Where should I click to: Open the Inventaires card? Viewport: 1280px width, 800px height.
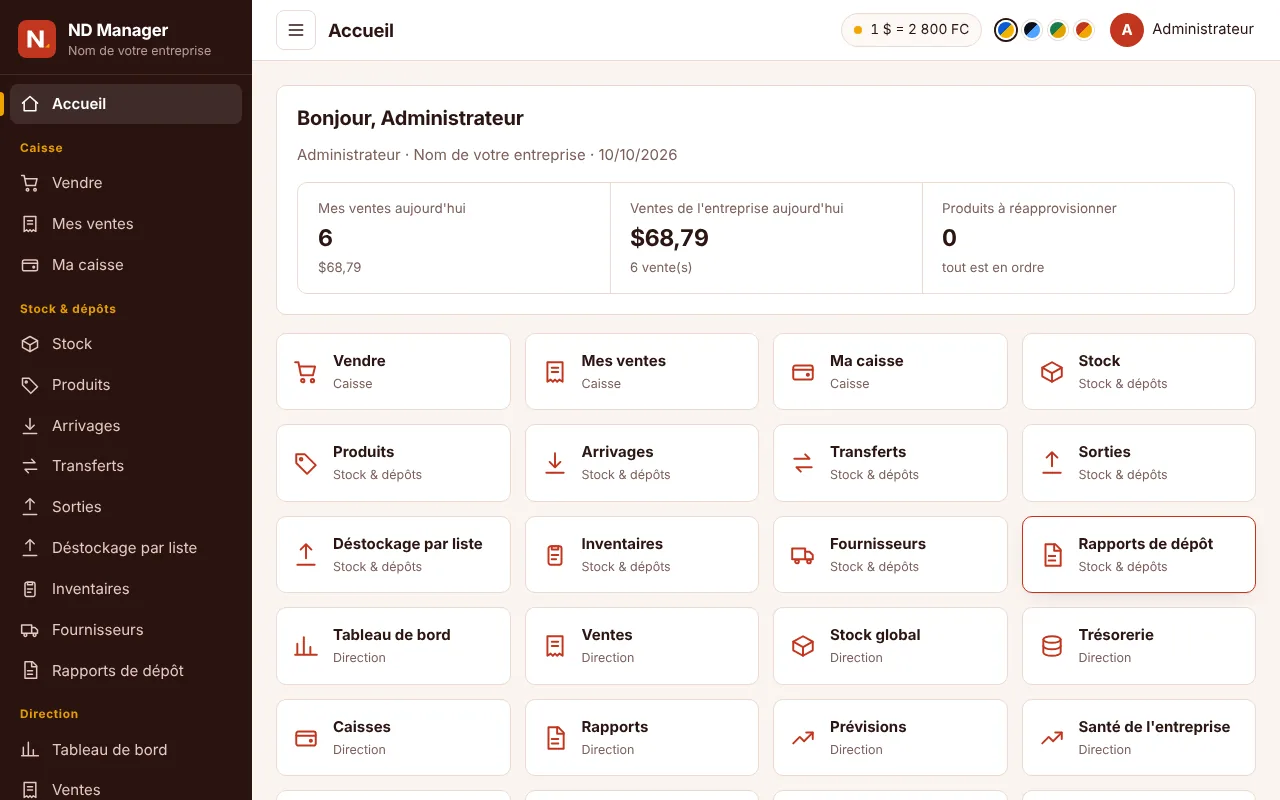coord(642,555)
